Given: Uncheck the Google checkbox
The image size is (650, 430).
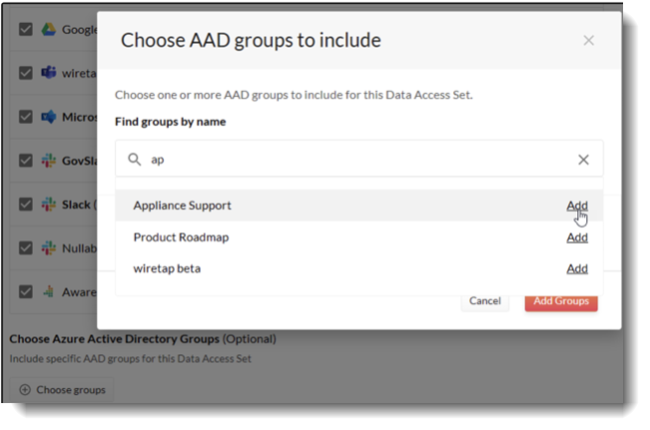Looking at the screenshot, I should tap(26, 29).
